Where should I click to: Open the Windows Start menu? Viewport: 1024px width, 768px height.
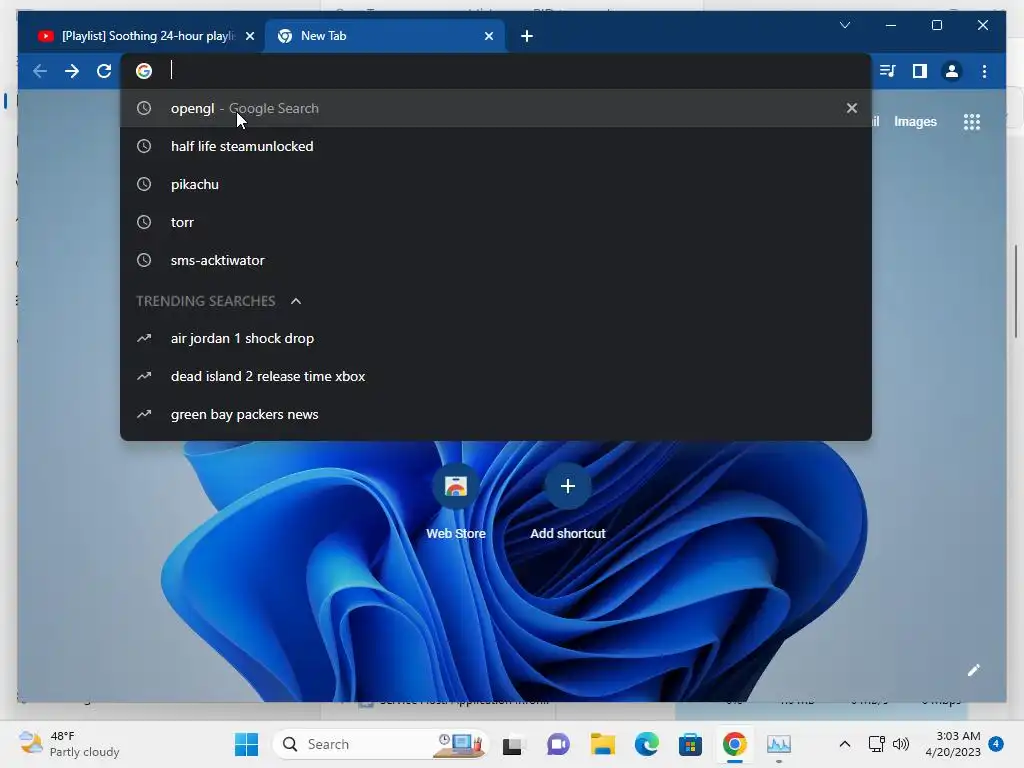pos(246,744)
